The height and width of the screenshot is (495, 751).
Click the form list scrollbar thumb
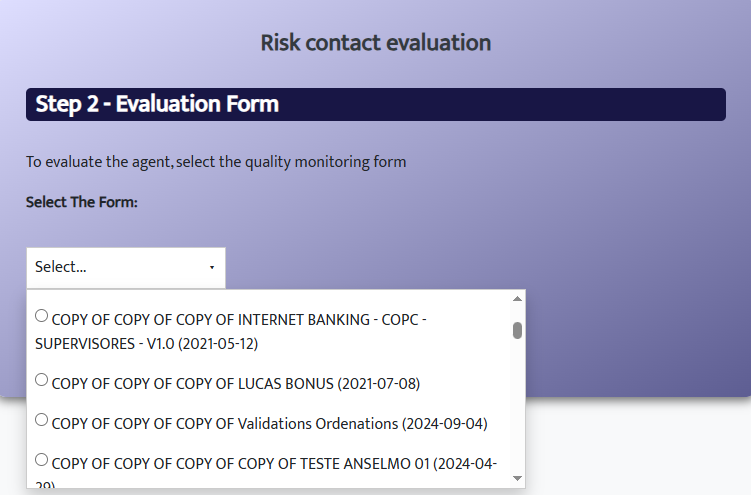coord(517,330)
